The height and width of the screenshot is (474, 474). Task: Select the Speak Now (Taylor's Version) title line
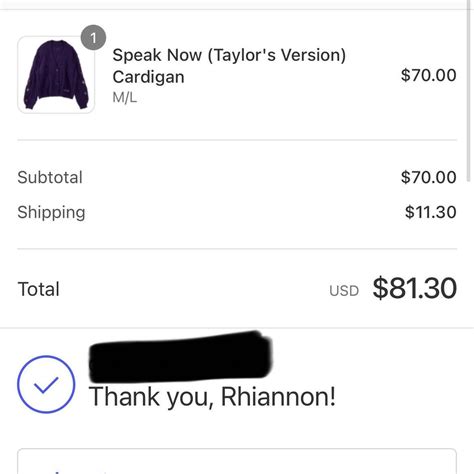[229, 55]
